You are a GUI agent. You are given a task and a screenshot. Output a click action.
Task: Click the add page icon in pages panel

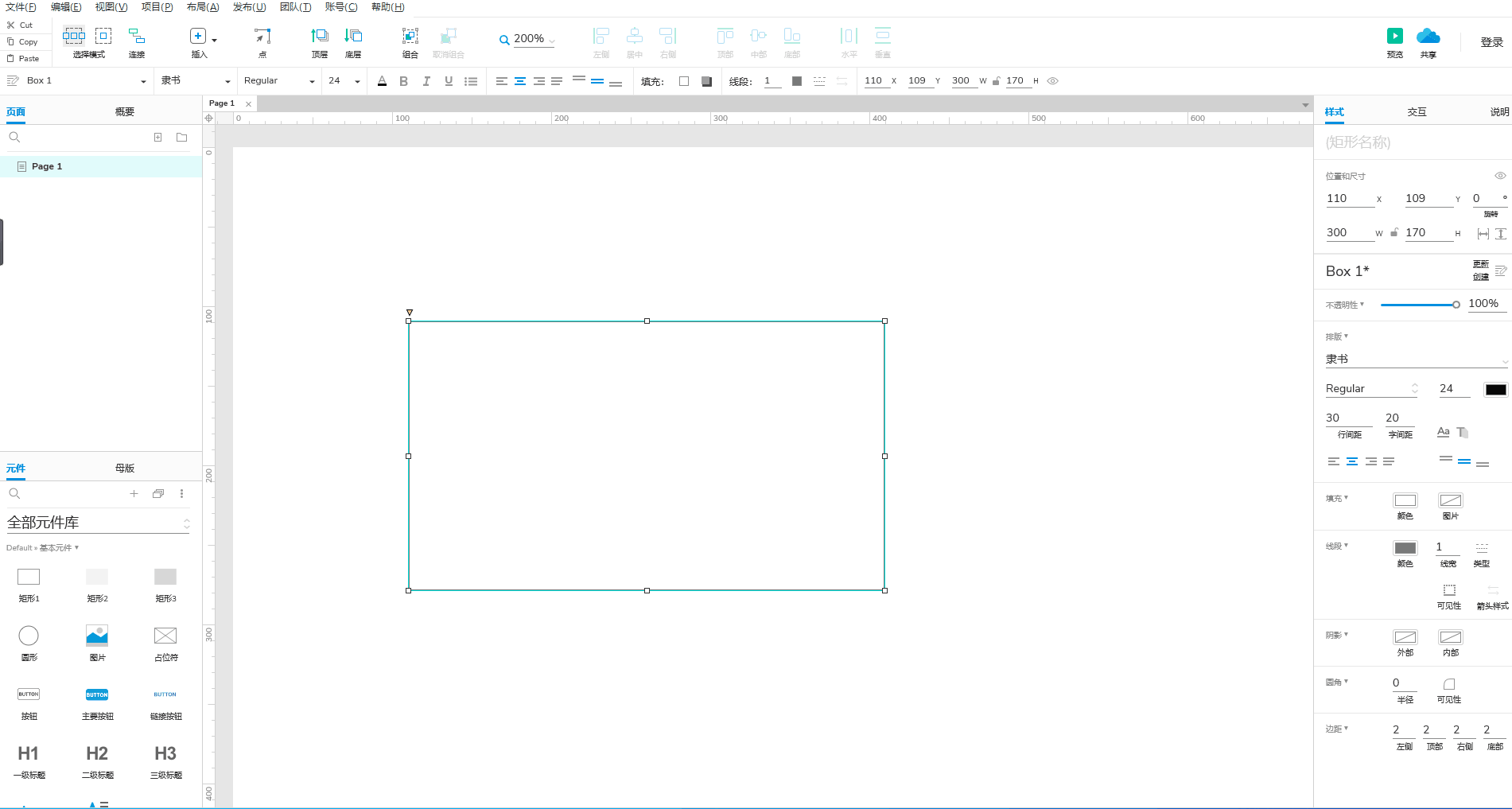(x=157, y=138)
